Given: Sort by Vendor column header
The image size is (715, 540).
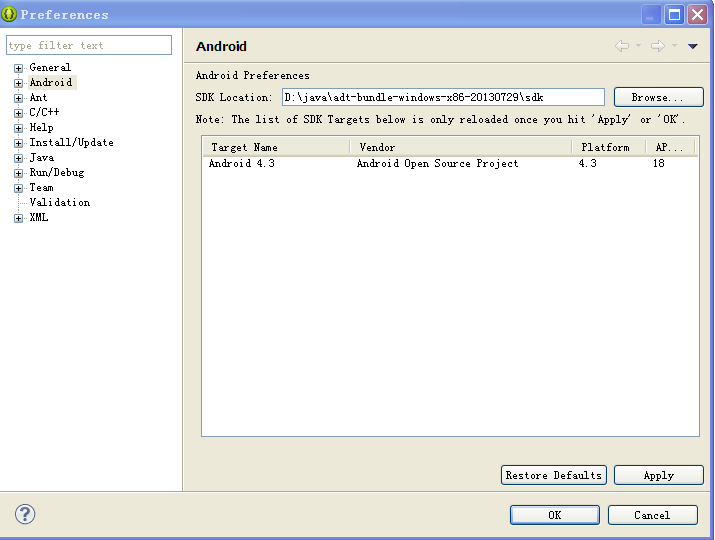Looking at the screenshot, I should click(461, 147).
